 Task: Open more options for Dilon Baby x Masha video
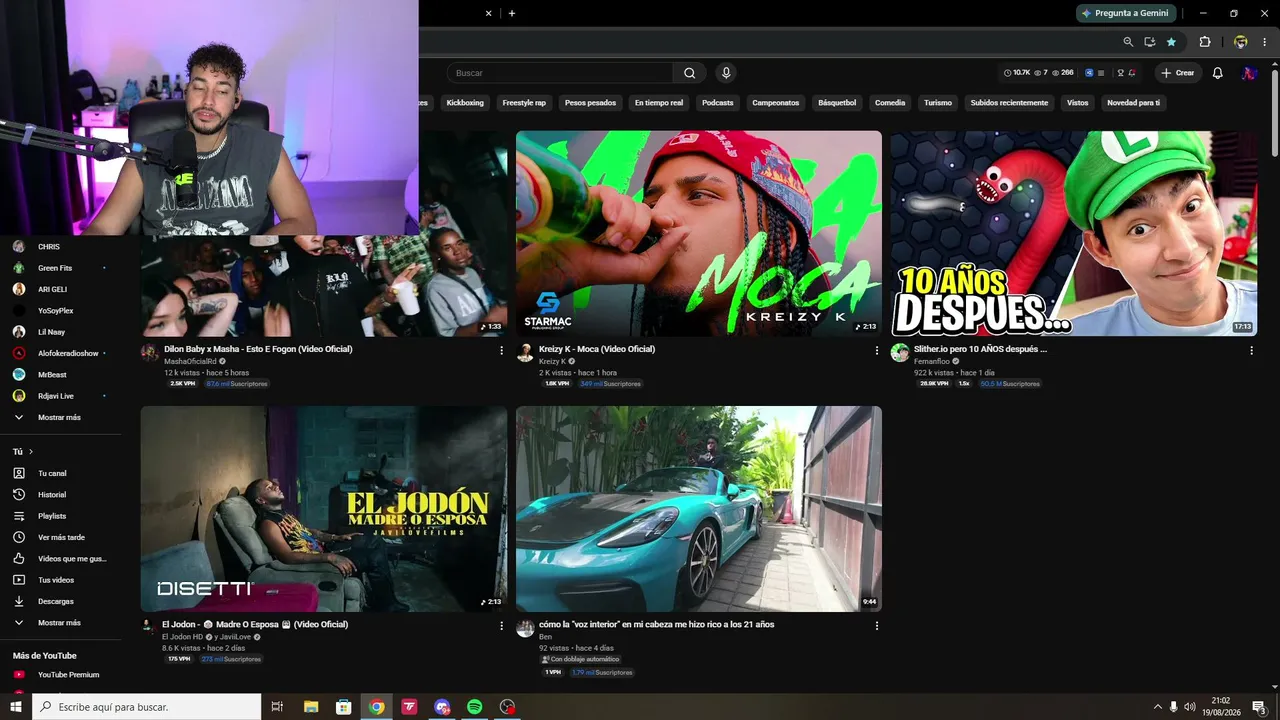point(502,350)
